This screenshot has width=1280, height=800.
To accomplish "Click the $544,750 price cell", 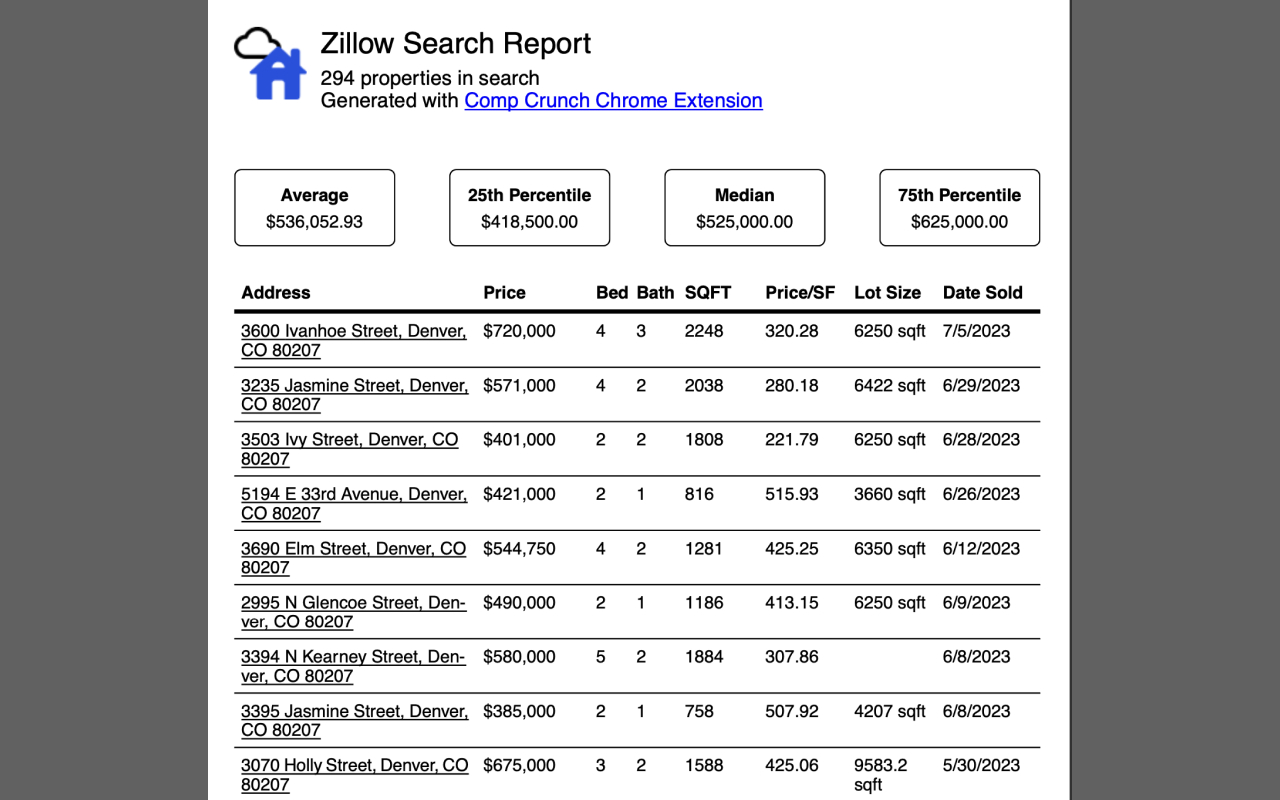I will pos(519,548).
